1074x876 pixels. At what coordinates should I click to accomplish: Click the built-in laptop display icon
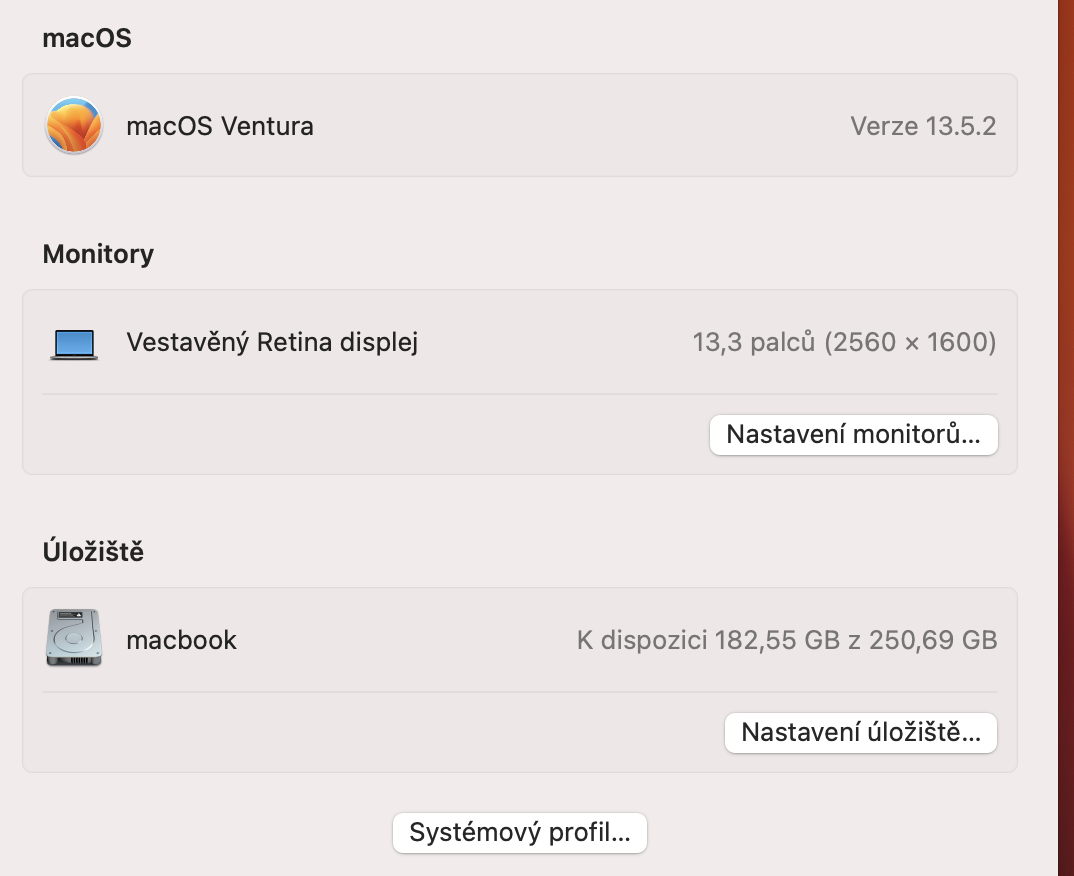point(74,344)
